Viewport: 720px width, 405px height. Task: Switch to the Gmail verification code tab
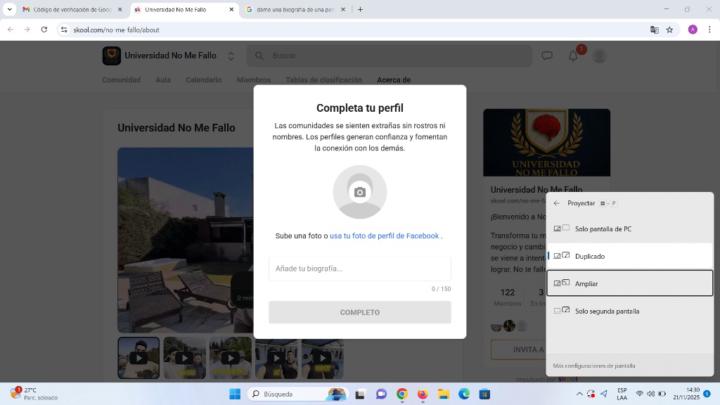click(71, 9)
